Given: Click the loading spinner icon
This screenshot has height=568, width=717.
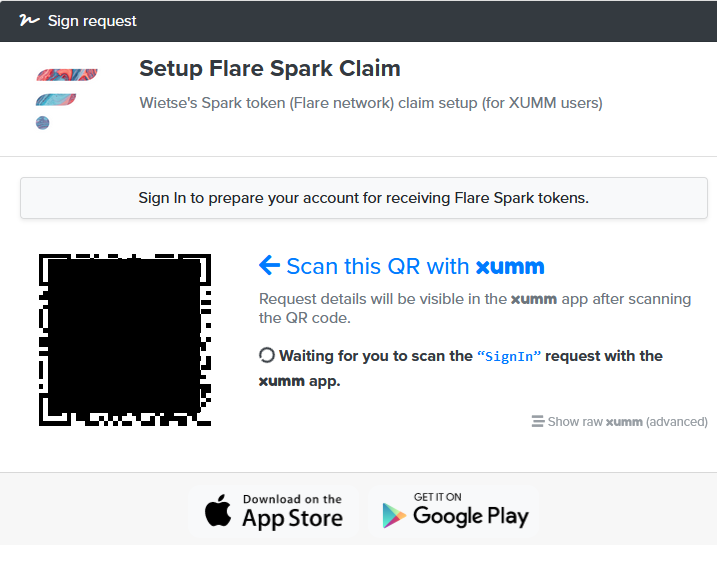Looking at the screenshot, I should 267,355.
